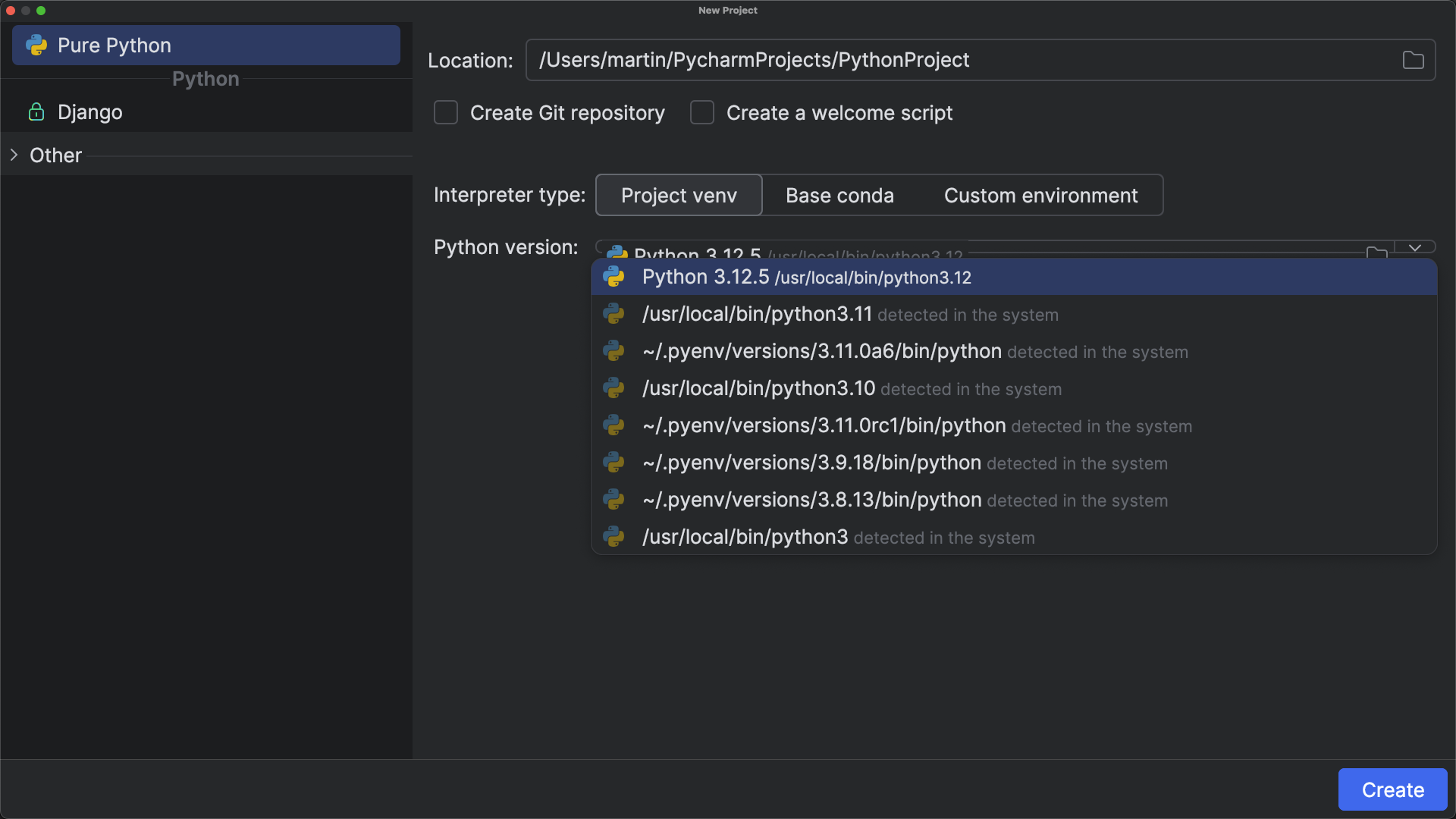Enable the Create Git repository checkbox
The image size is (1456, 819).
tap(446, 112)
